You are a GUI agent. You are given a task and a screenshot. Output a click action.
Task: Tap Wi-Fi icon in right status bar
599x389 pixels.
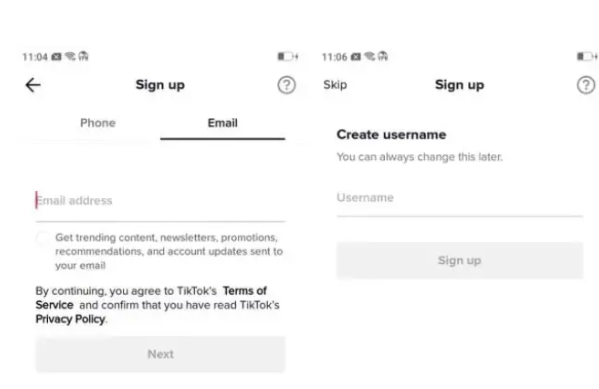click(370, 57)
